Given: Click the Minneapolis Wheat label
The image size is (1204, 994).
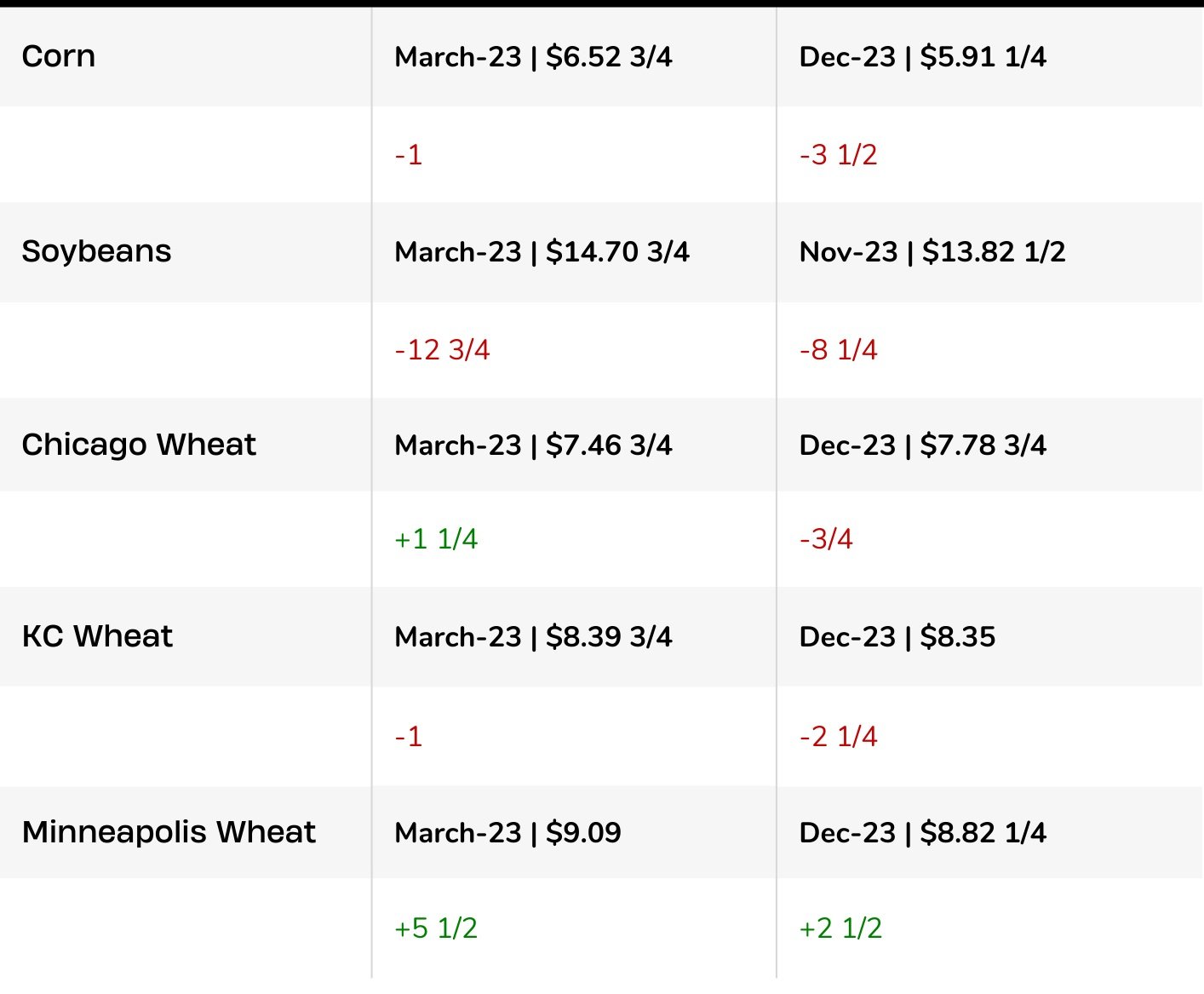Looking at the screenshot, I should coord(169,832).
